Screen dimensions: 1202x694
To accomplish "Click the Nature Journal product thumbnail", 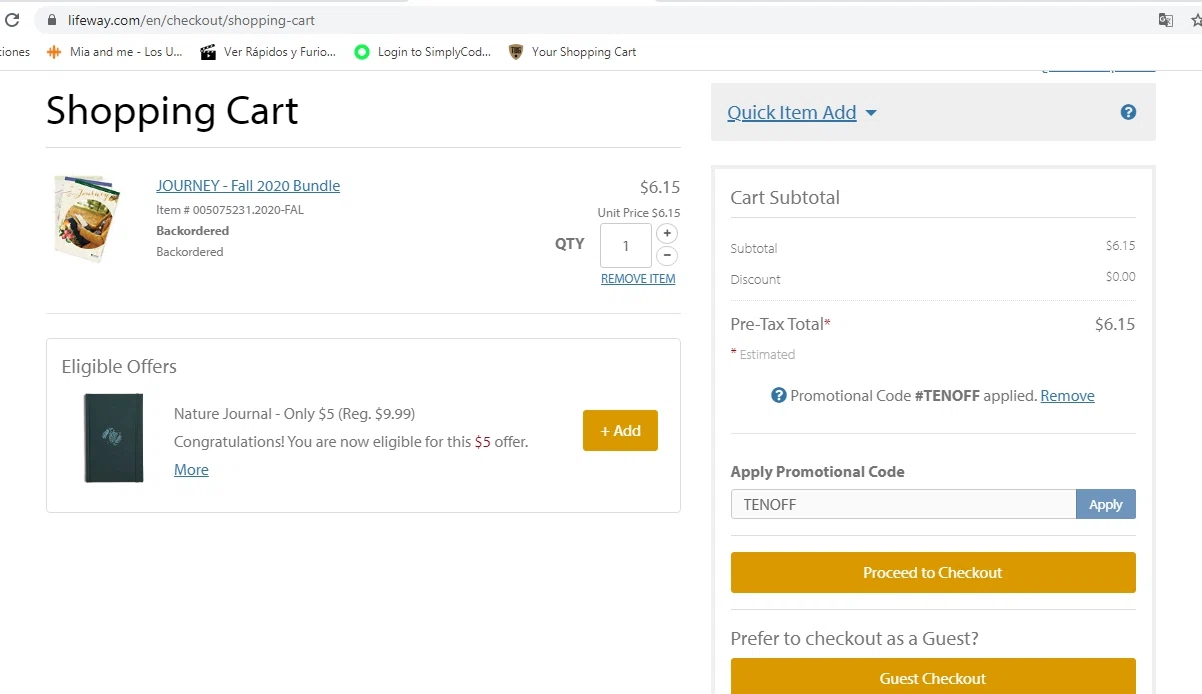I will click(x=114, y=438).
